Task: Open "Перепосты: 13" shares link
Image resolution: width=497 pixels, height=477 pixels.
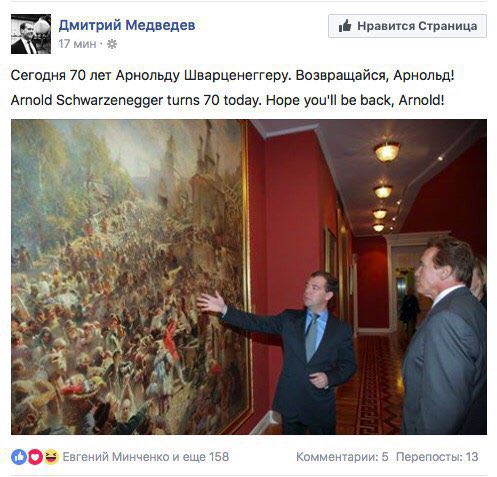Action: click(x=437, y=457)
